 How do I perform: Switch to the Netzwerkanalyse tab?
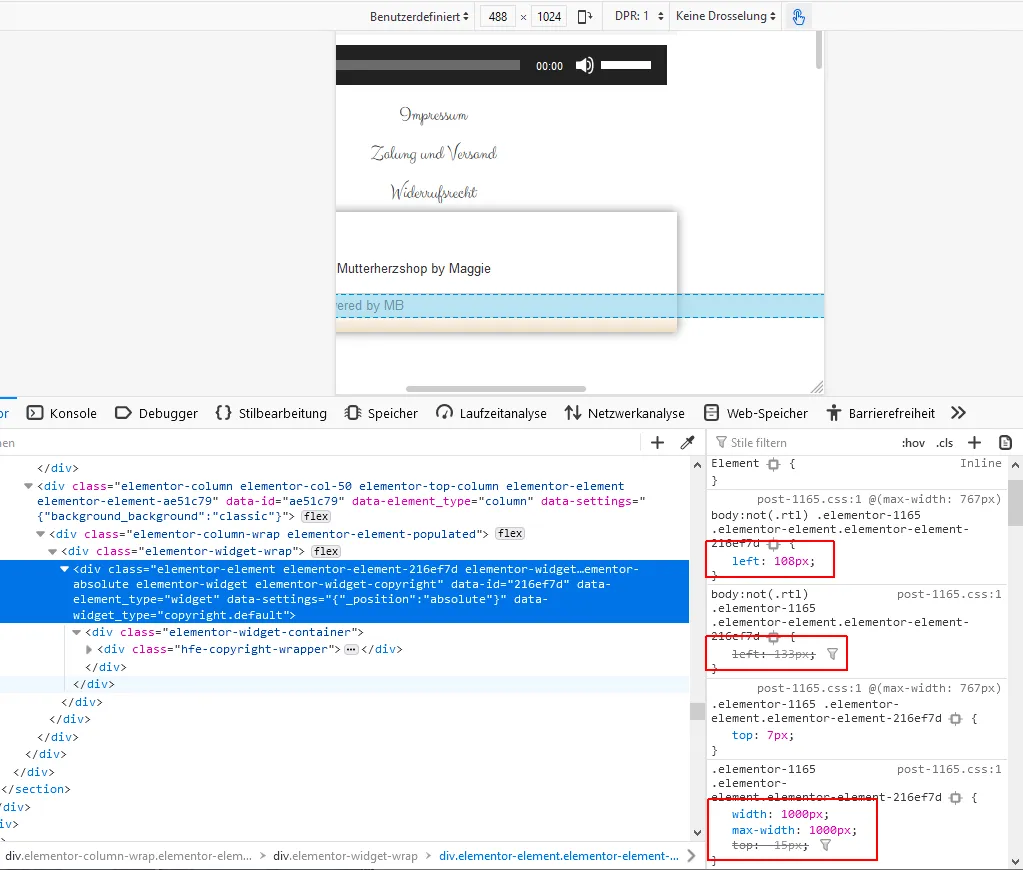click(x=624, y=413)
